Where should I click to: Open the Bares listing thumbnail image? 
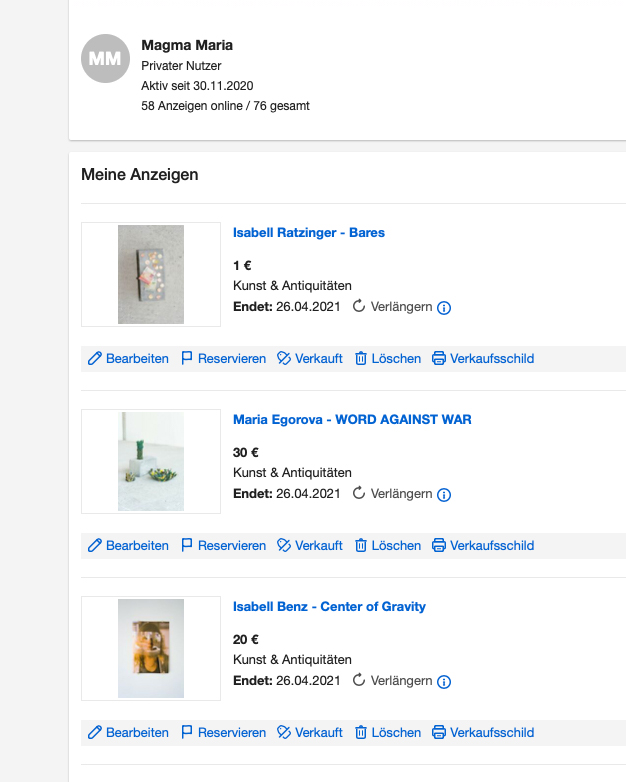click(x=151, y=274)
